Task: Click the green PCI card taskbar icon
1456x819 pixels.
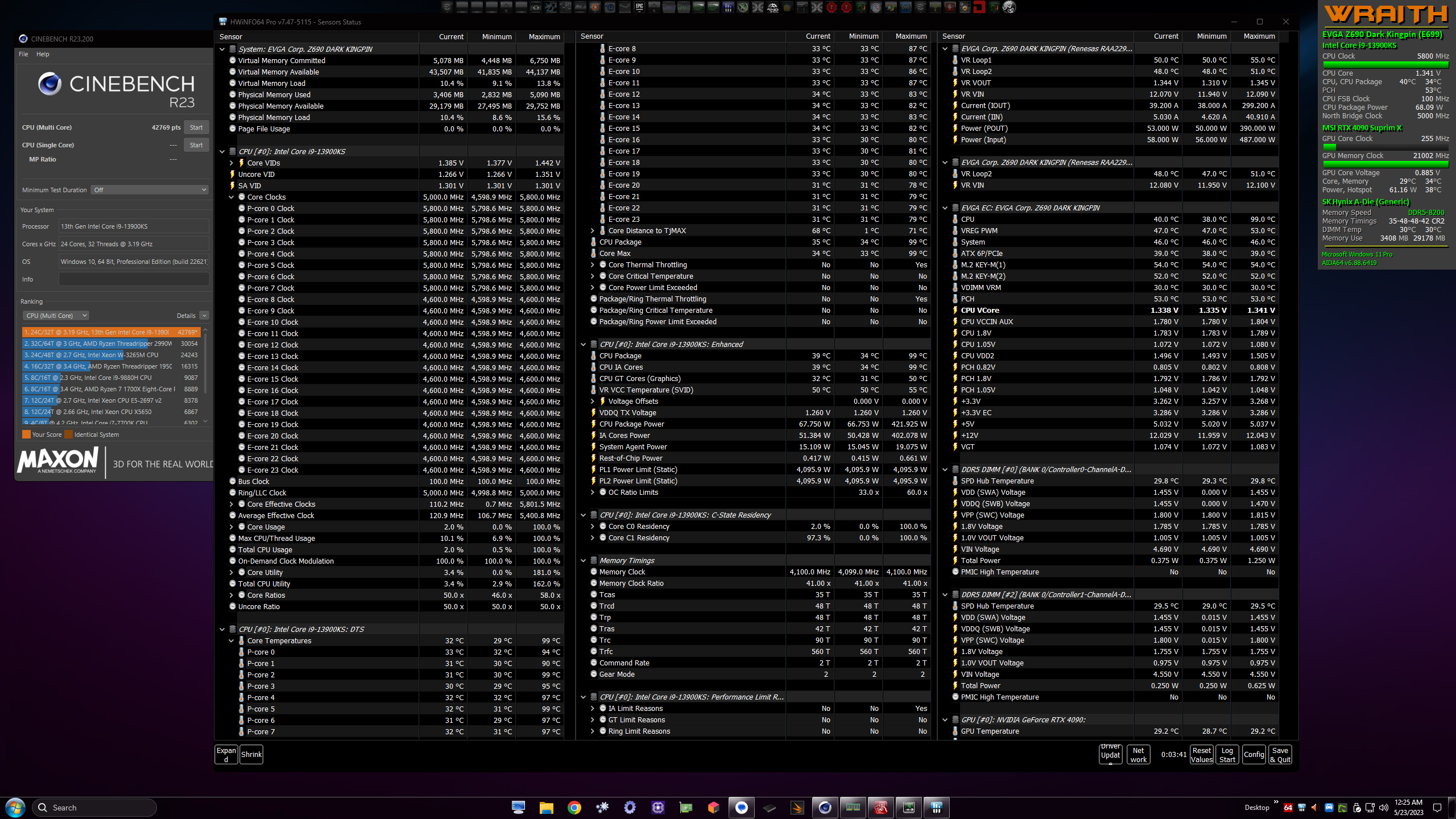Action: tap(686, 808)
